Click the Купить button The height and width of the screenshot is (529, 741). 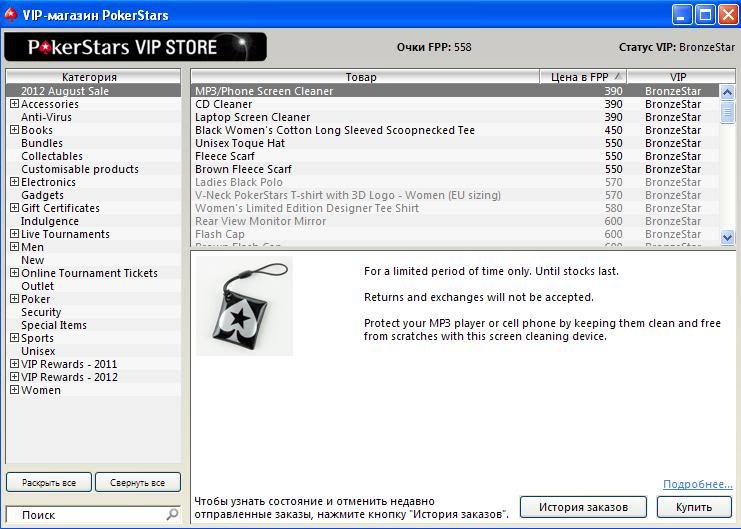coord(694,507)
